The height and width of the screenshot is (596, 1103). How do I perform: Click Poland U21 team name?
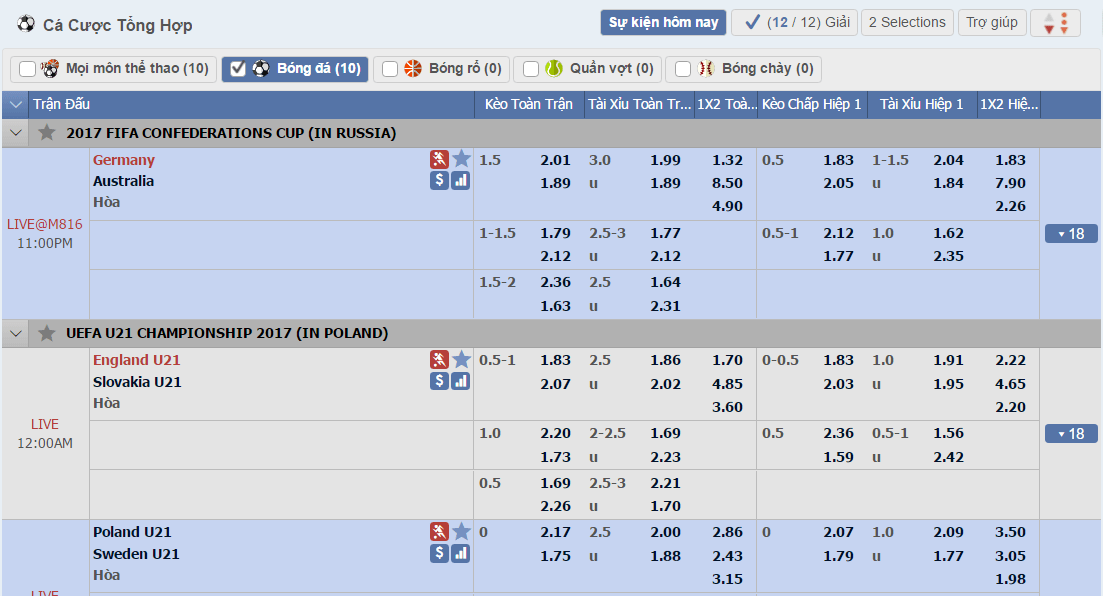[132, 532]
